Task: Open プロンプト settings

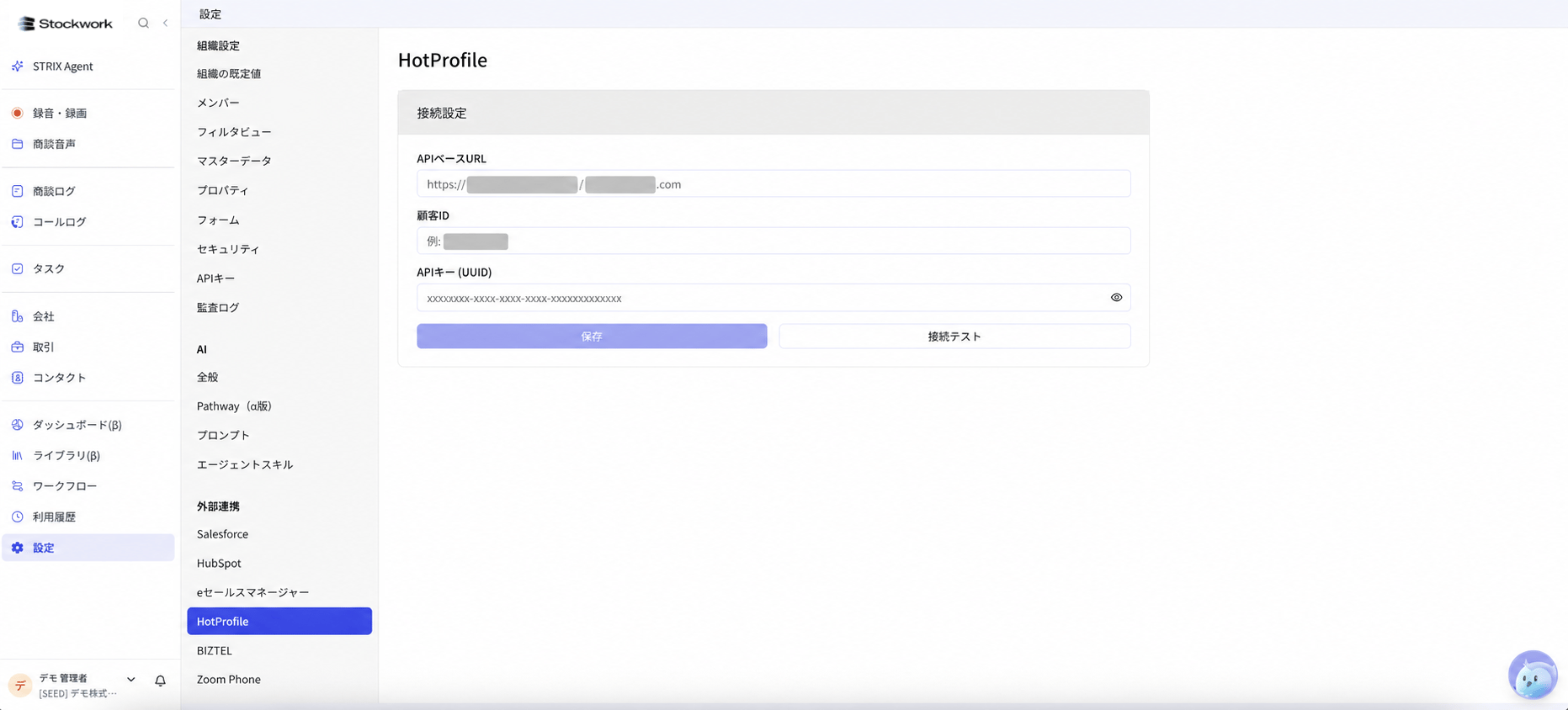Action: point(223,435)
